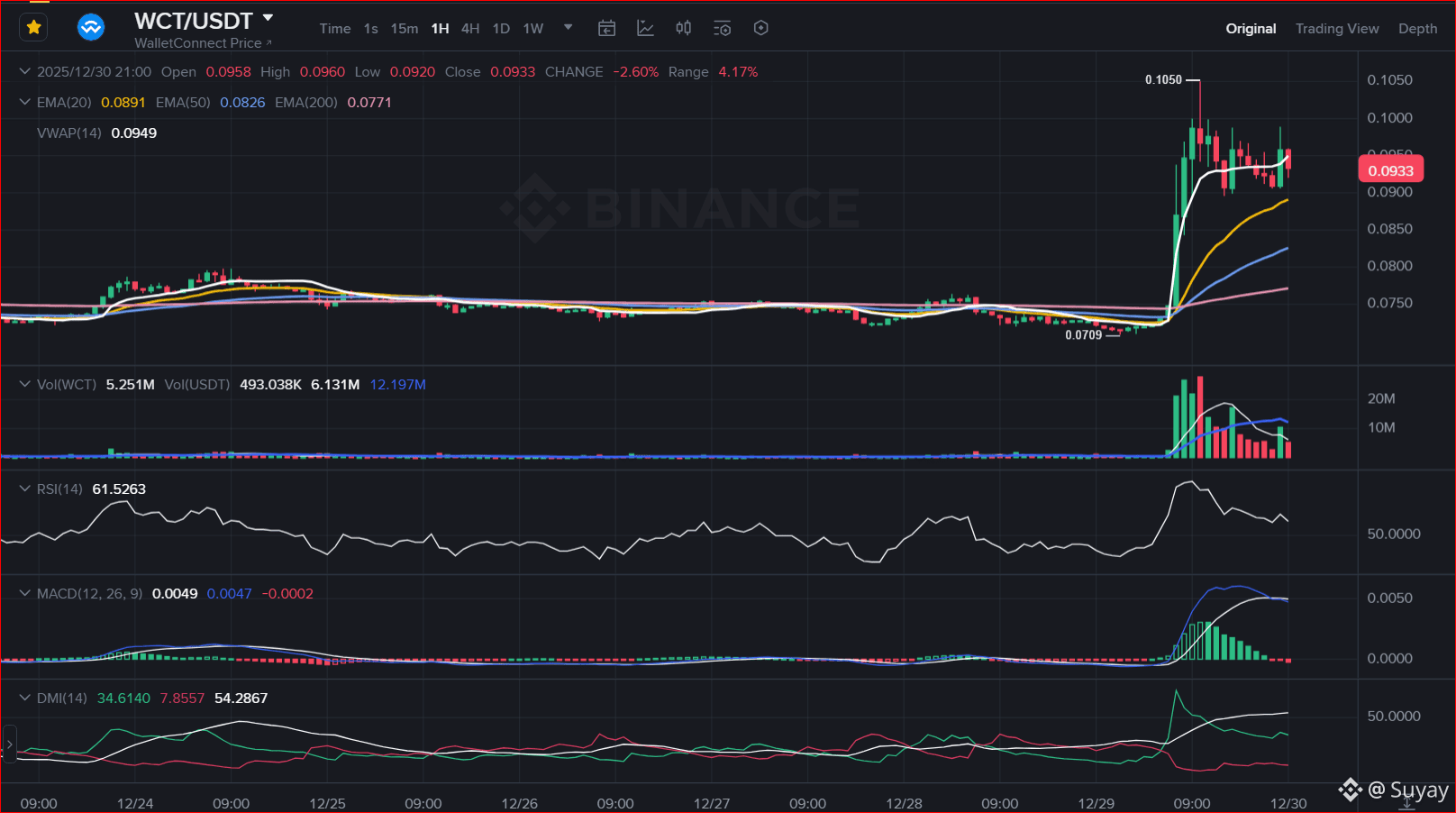Image resolution: width=1456 pixels, height=813 pixels.
Task: Collapse the EMA indicator legend chevron
Action: pyautogui.click(x=25, y=102)
